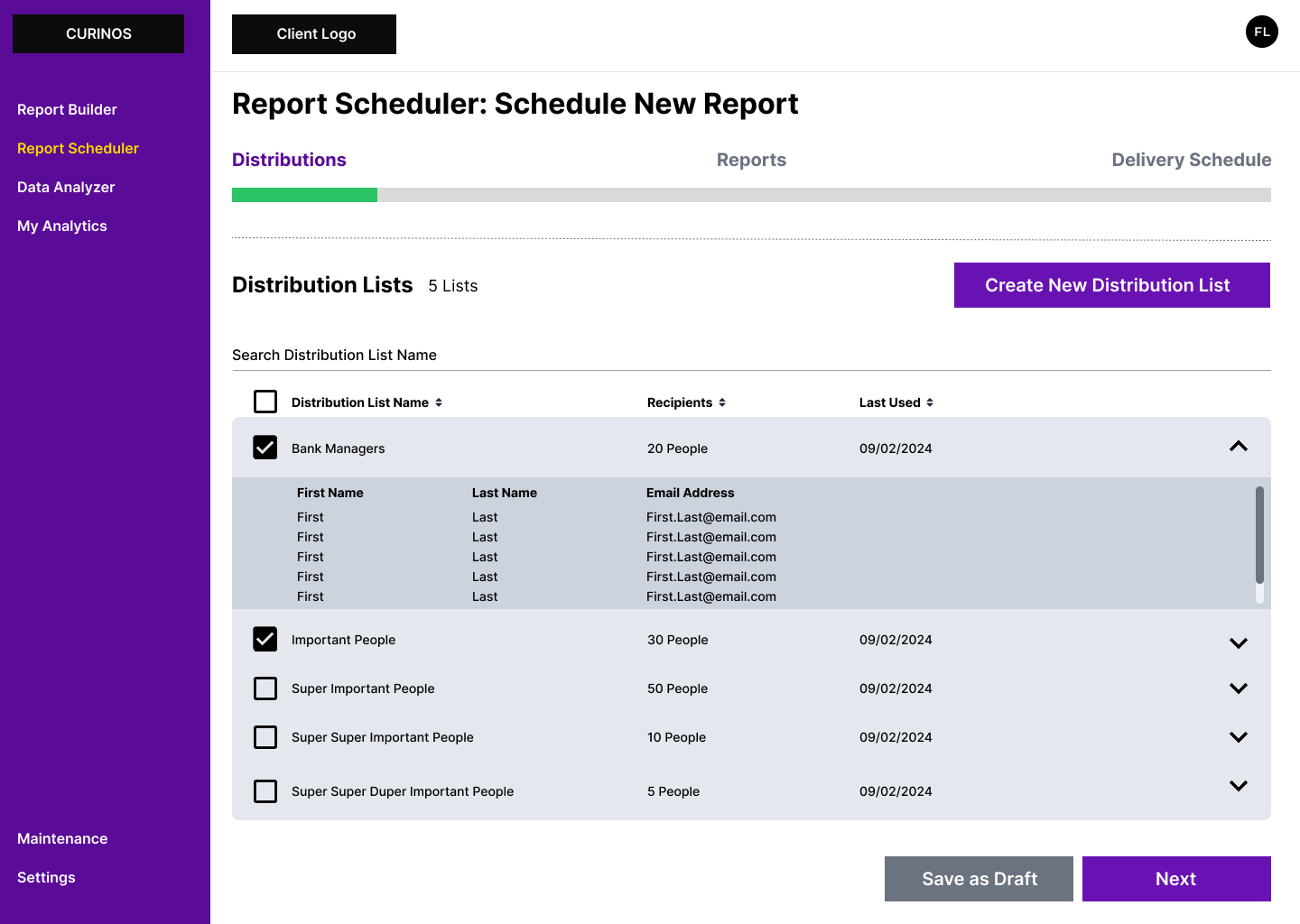
Task: Uncheck the Important People checkbox
Action: [265, 639]
